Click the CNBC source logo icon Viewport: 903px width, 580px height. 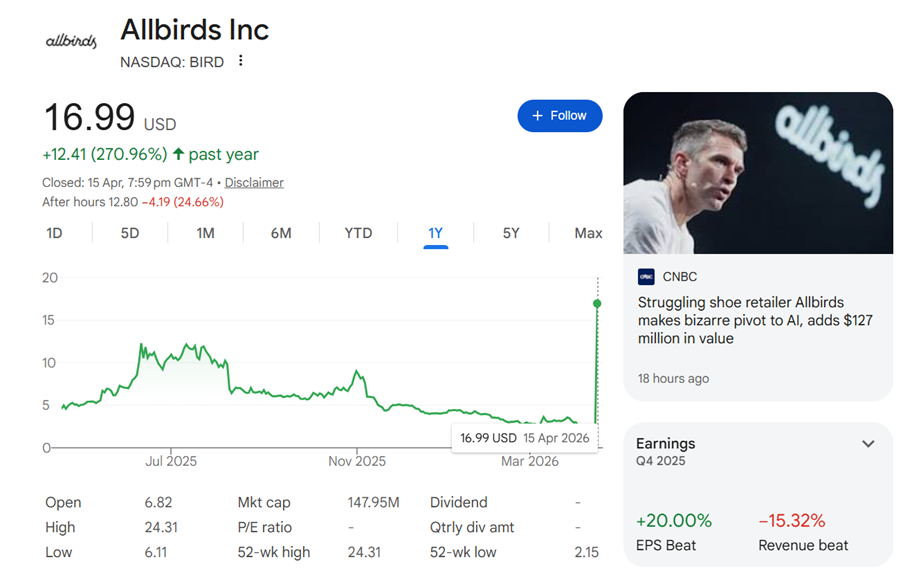coord(646,277)
